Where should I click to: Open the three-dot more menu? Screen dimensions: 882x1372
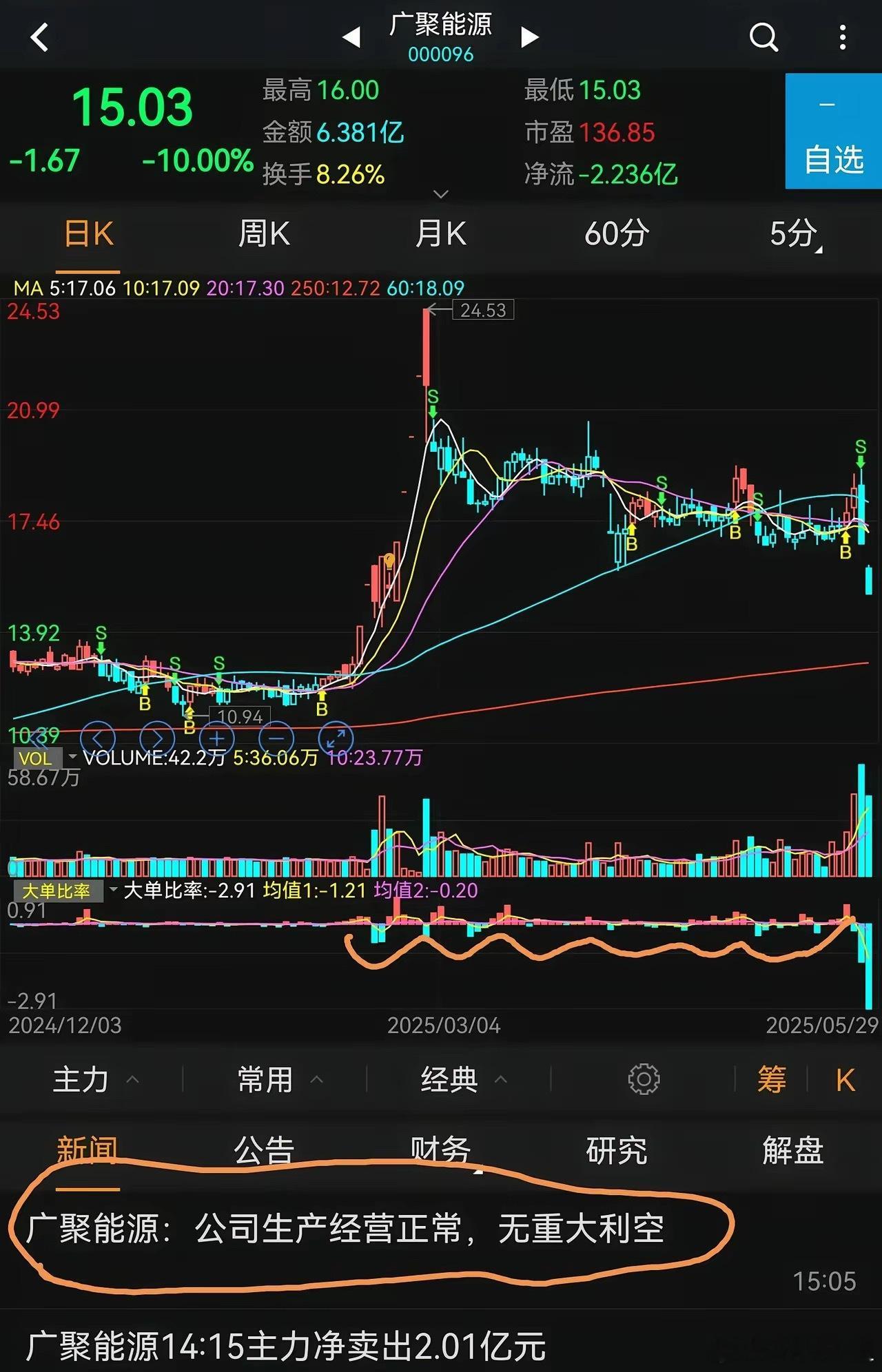(842, 37)
